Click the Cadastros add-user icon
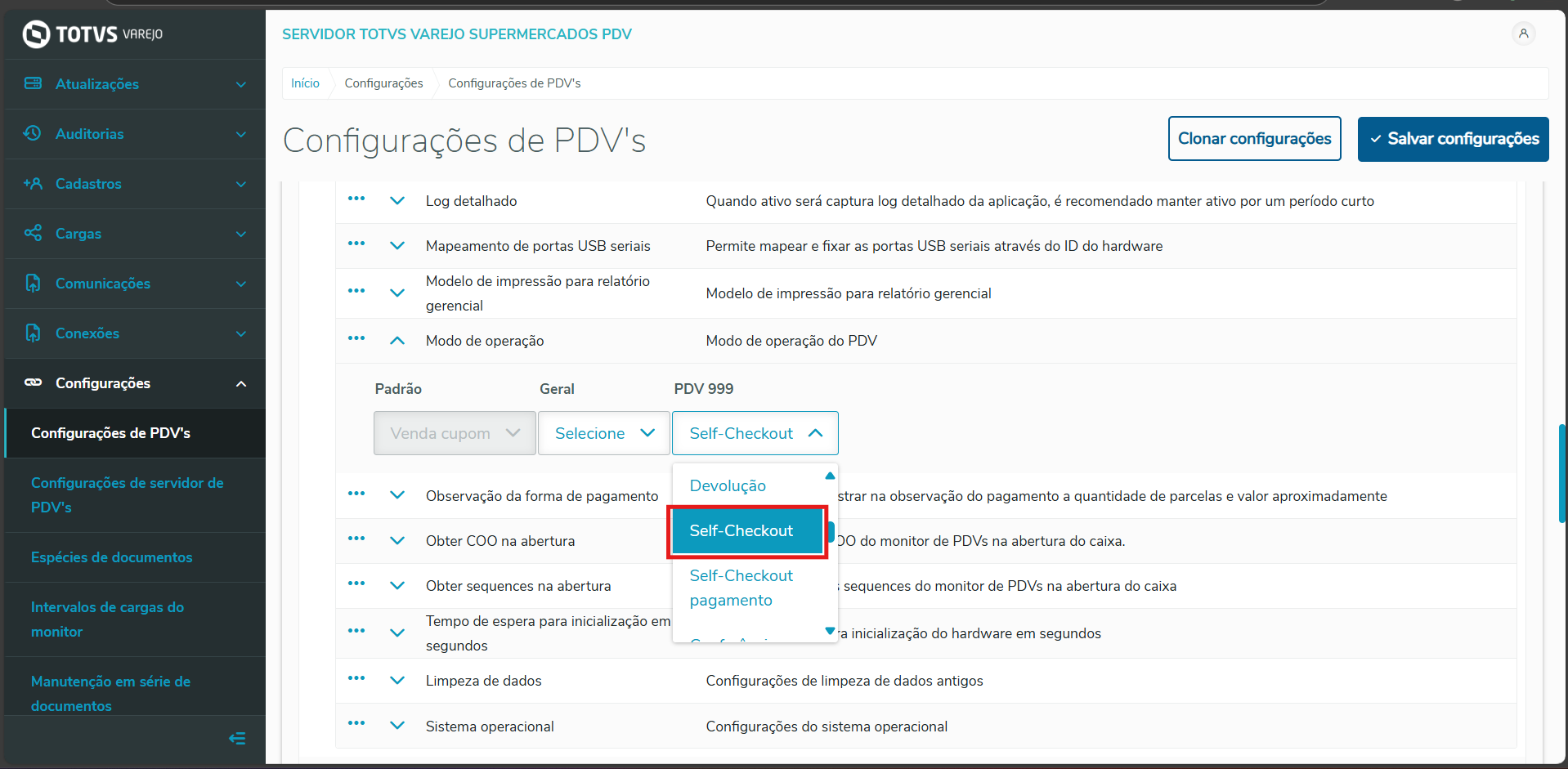 (x=33, y=183)
